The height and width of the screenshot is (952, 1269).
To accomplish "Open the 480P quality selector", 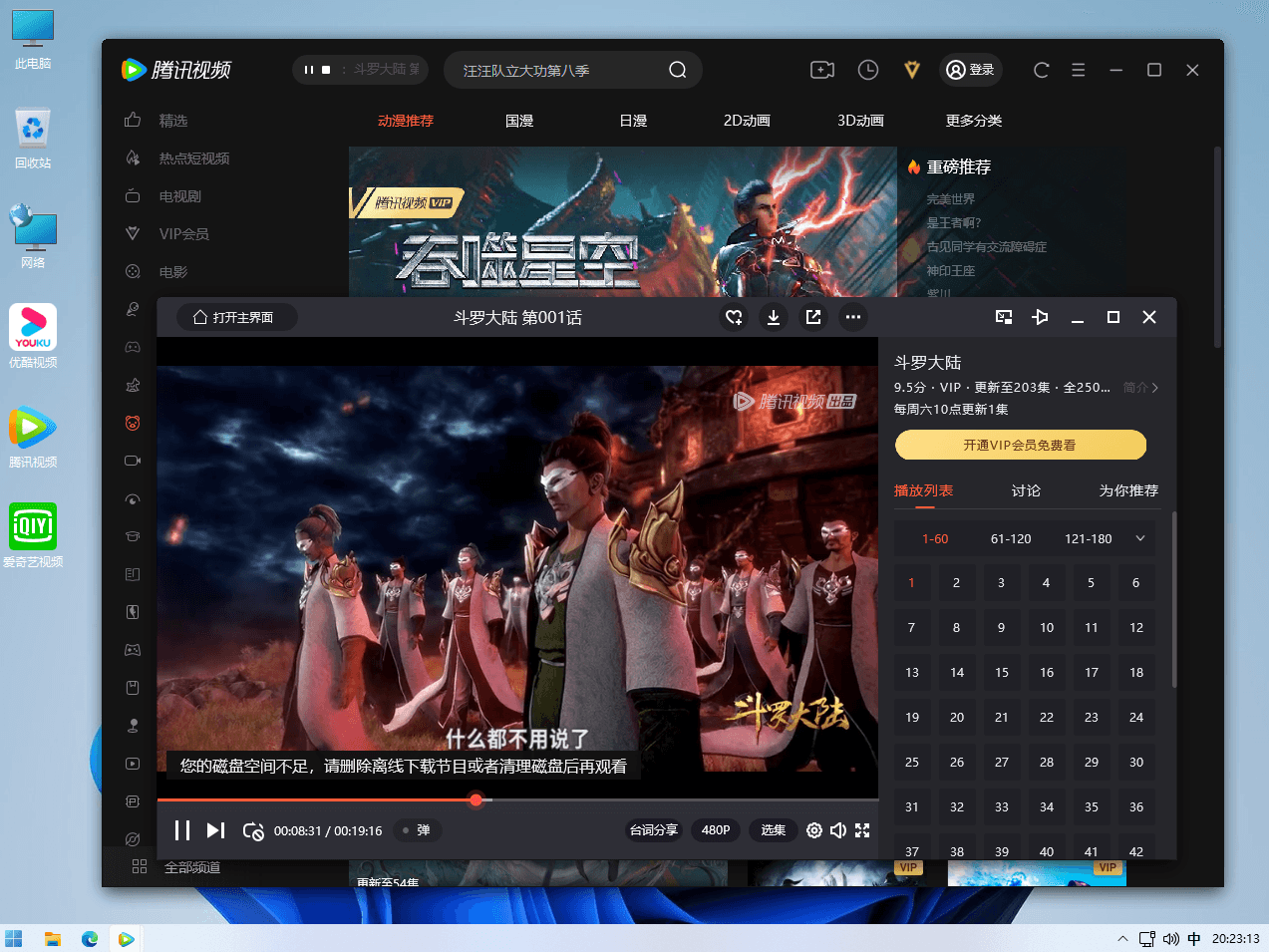I will 716,830.
